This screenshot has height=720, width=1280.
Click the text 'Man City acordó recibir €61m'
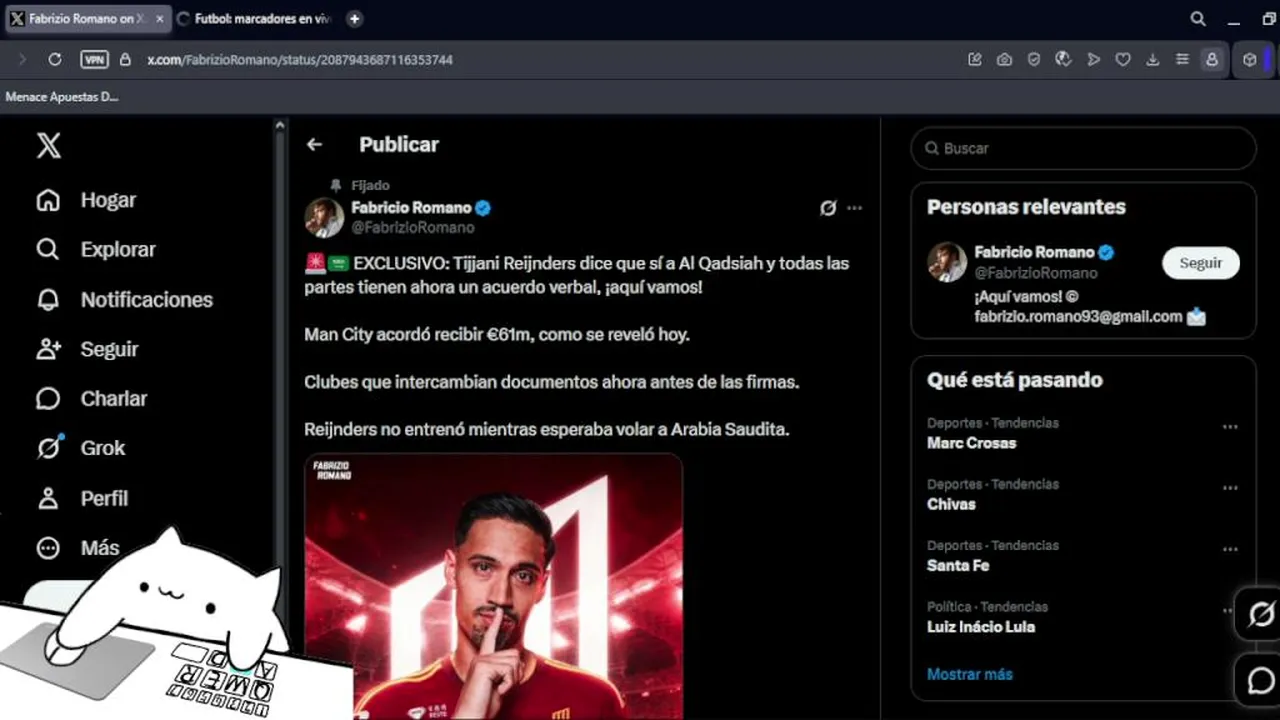[x=417, y=335]
